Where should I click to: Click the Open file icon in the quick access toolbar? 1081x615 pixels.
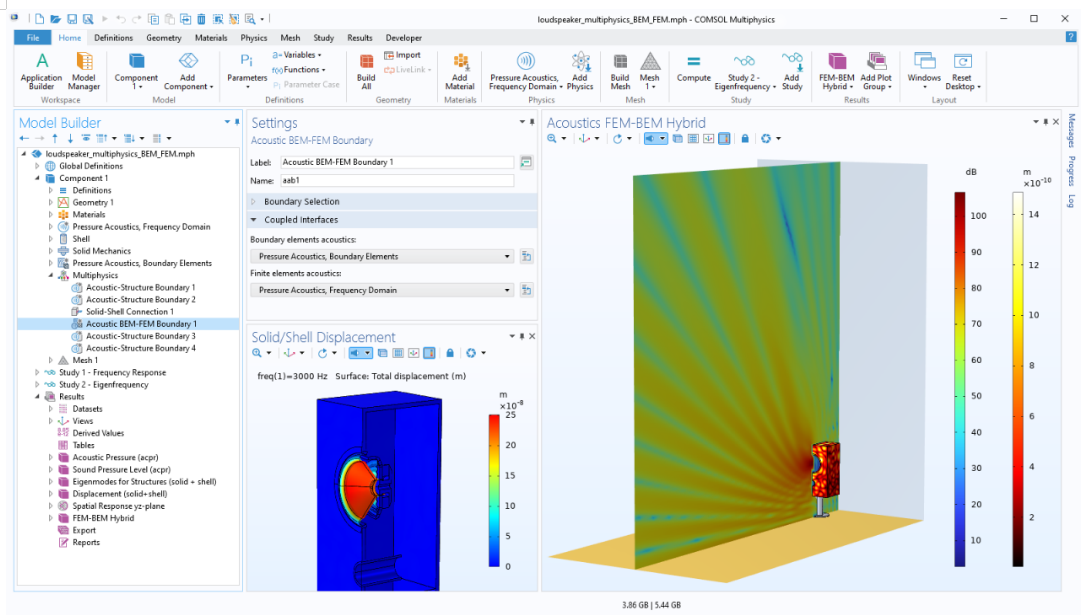point(55,19)
